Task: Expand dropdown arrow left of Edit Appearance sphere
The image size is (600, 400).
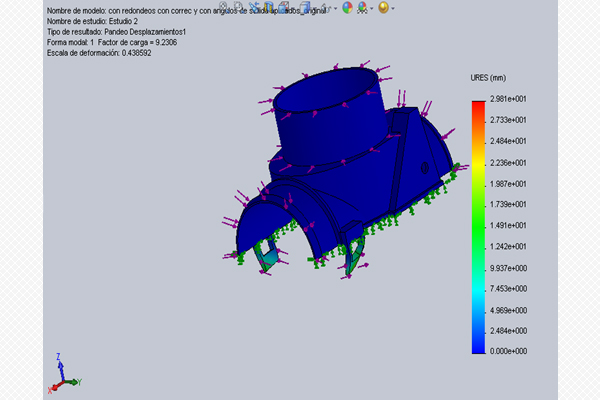Action: coord(335,7)
